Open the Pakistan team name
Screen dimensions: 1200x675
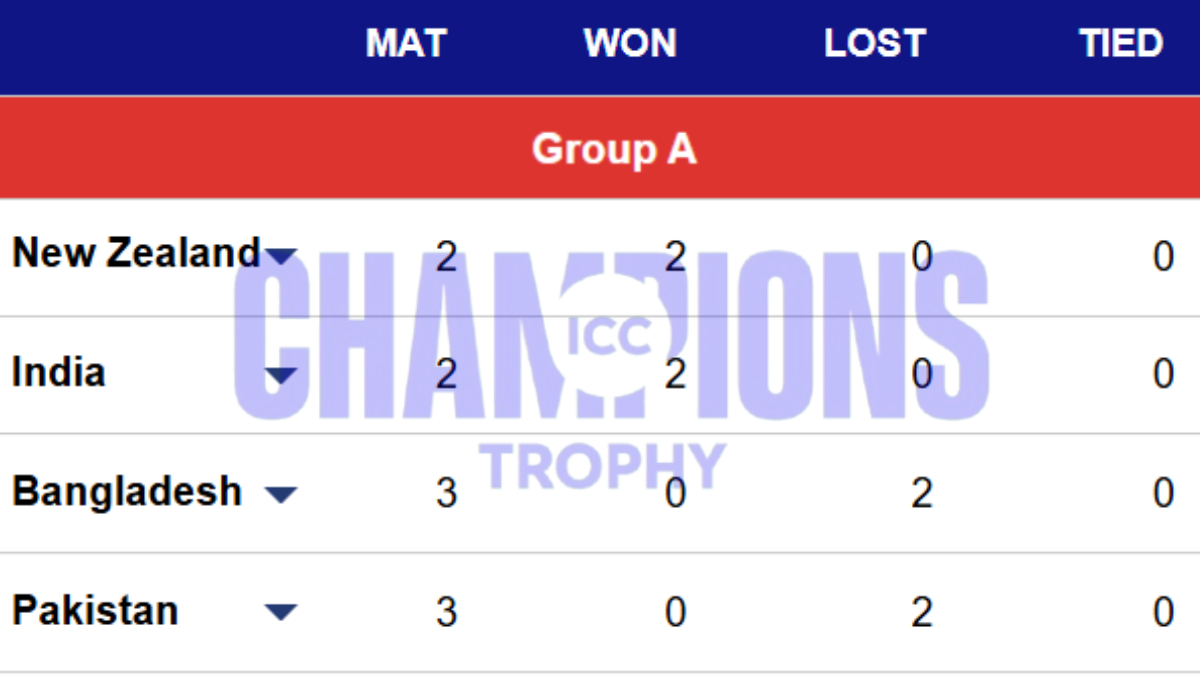95,610
